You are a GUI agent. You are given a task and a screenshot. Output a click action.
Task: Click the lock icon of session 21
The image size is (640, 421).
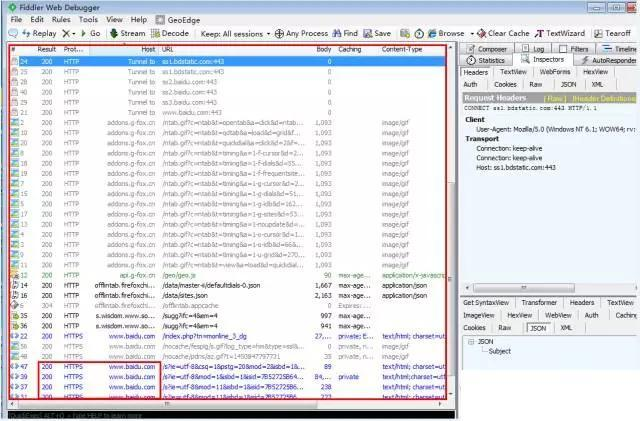tap(14, 112)
